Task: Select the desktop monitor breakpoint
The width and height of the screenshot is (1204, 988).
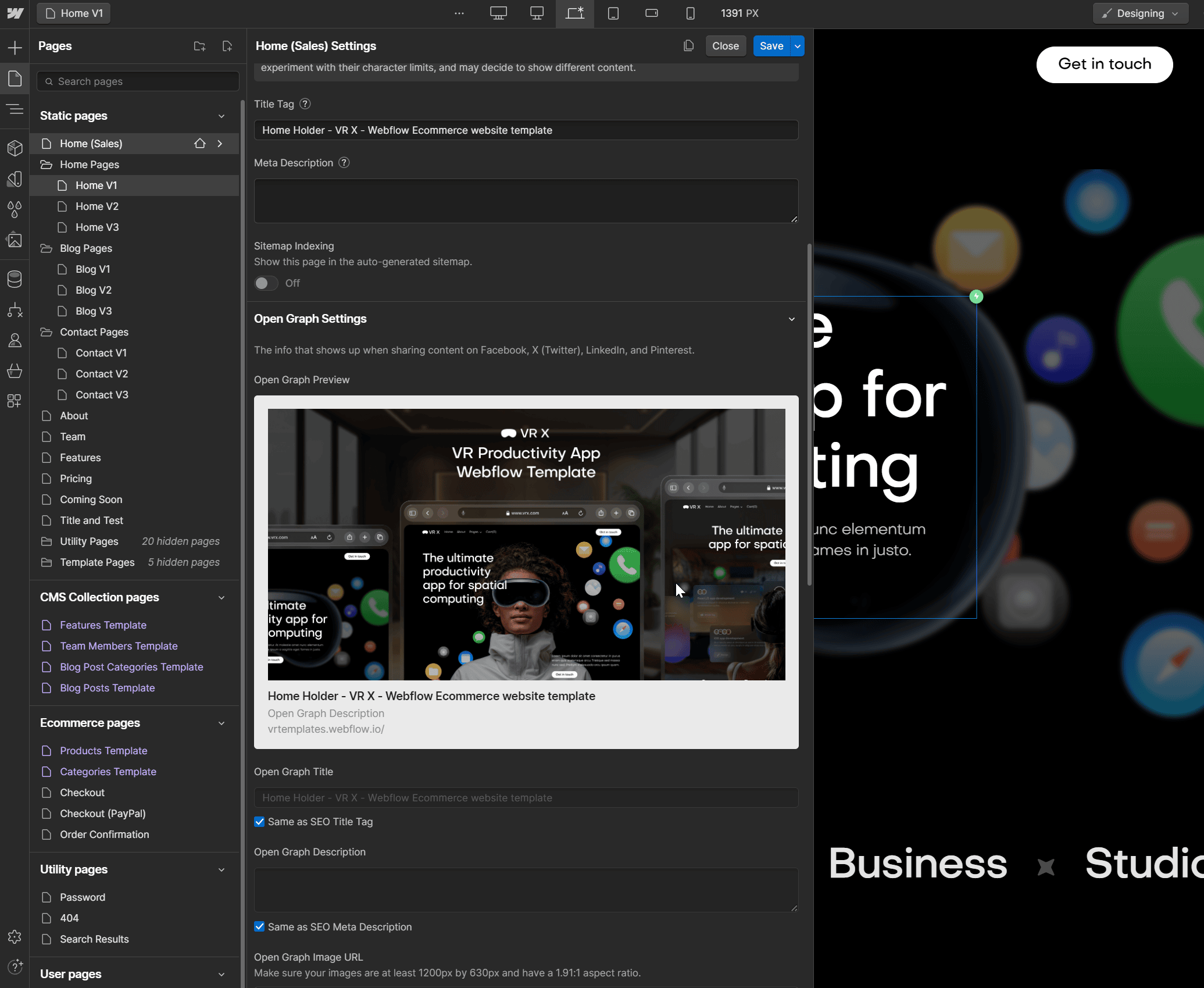Action: pos(537,13)
